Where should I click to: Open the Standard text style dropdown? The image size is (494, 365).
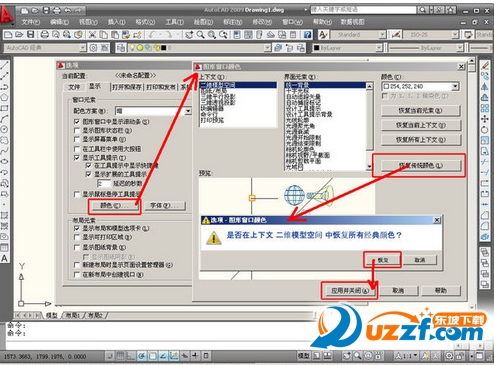tap(382, 35)
